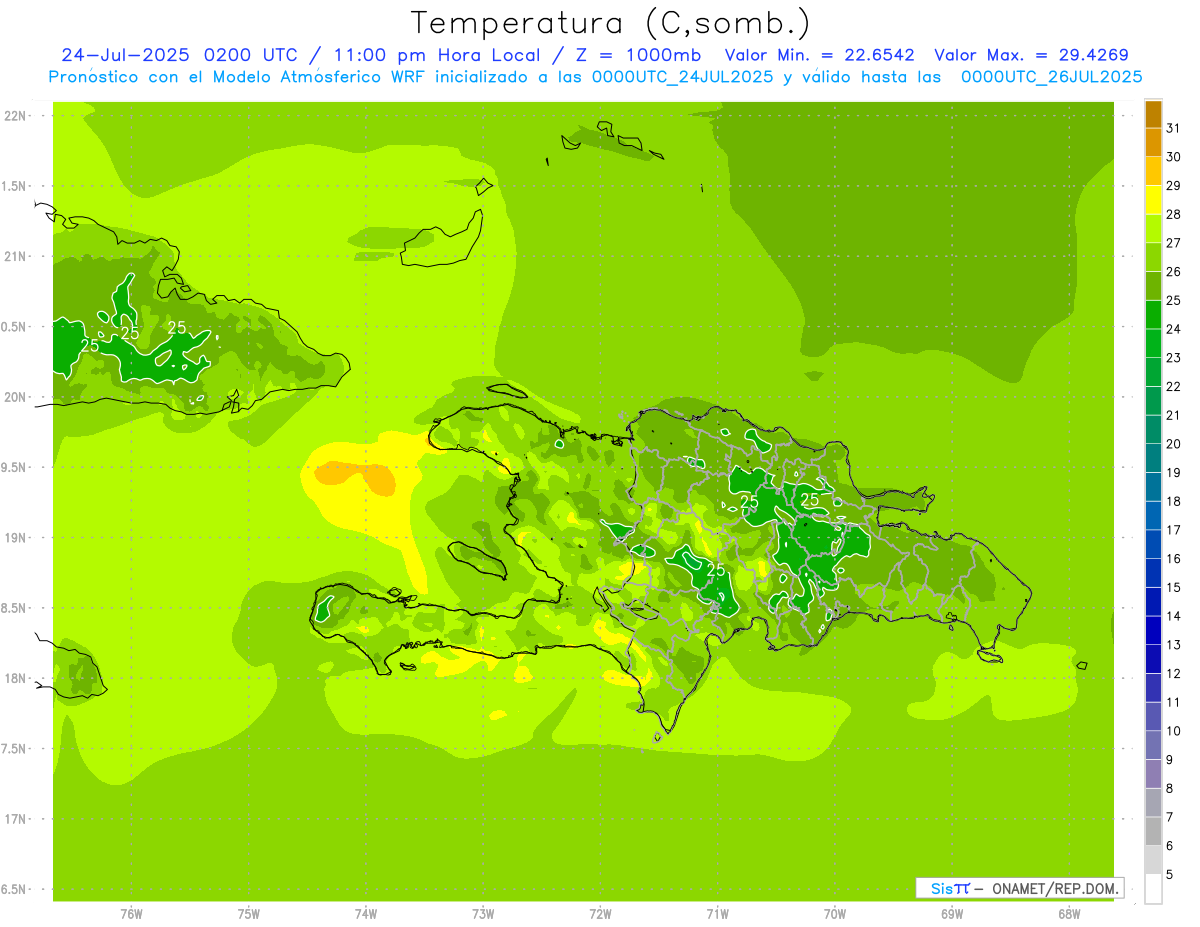This screenshot has height=927, width=1200.
Task: Click the '0000UTC_26JUL2025' valid-until time
Action: tap(1052, 77)
